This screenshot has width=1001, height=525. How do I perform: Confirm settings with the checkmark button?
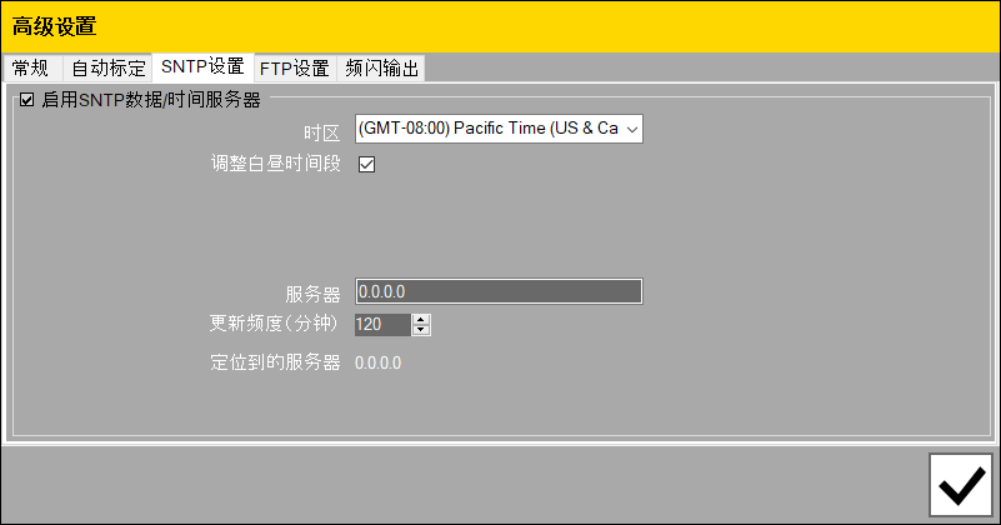[x=960, y=485]
